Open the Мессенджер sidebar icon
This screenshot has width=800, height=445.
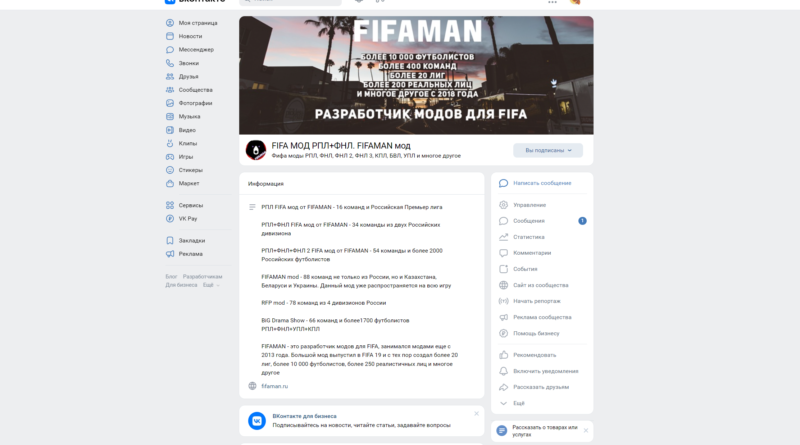170,50
